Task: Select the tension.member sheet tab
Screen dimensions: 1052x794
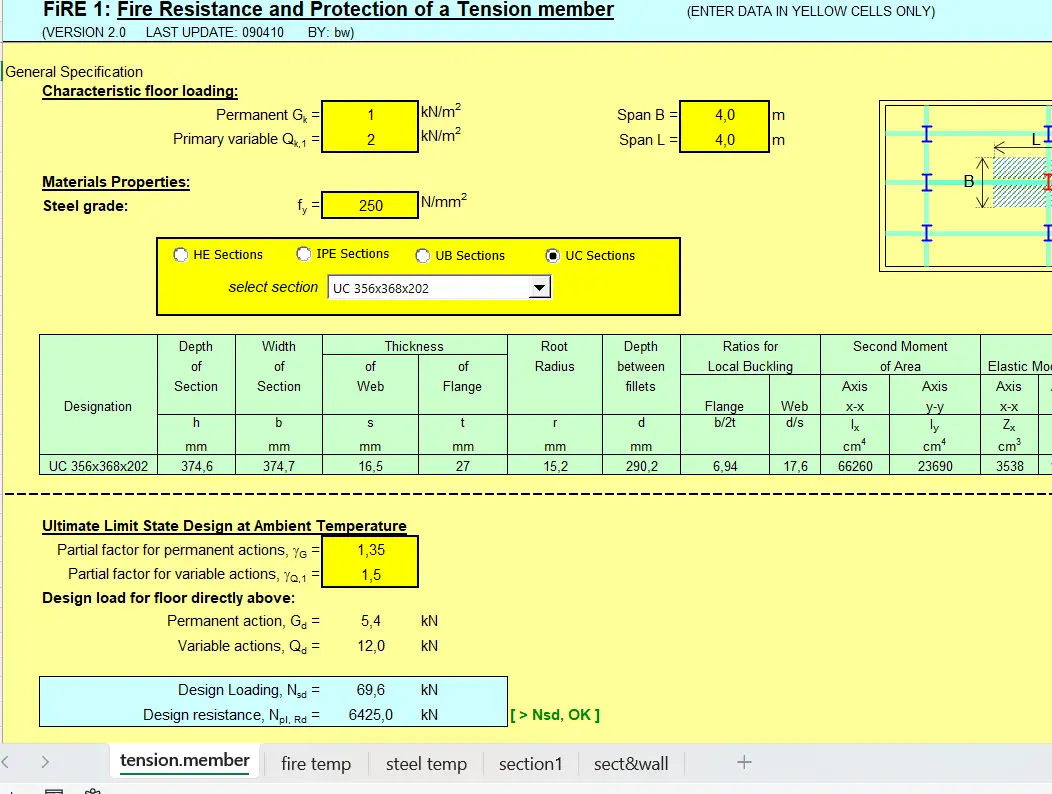Action: [185, 761]
